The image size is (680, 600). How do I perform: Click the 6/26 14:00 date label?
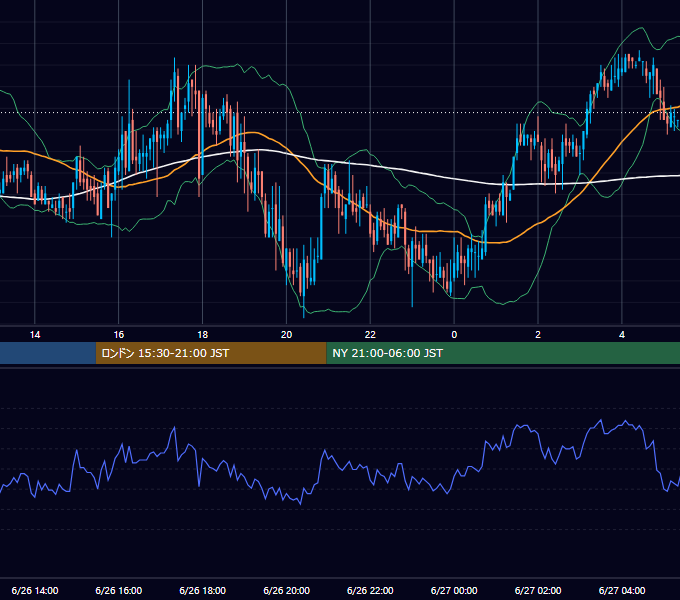pos(35,590)
